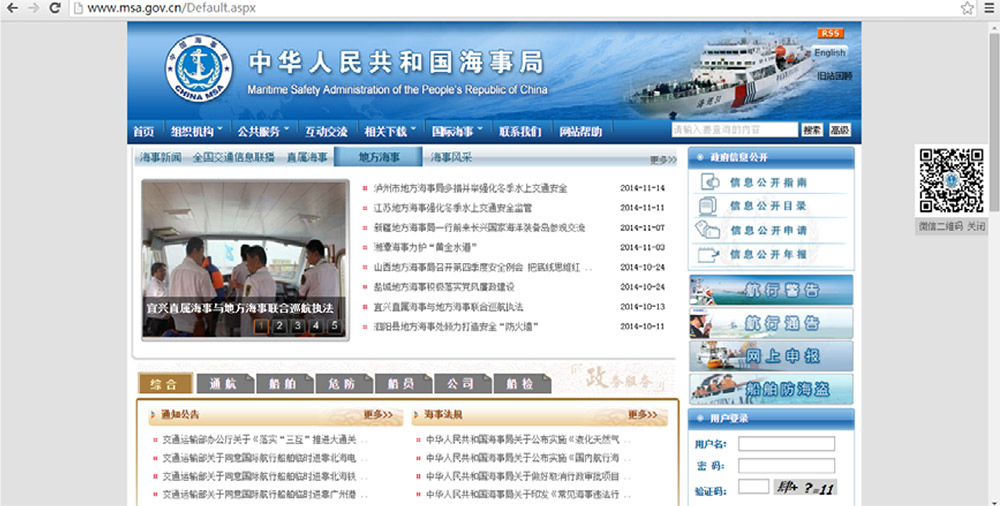Expand the 公共服务 menu
This screenshot has height=506, width=1000.
click(263, 131)
